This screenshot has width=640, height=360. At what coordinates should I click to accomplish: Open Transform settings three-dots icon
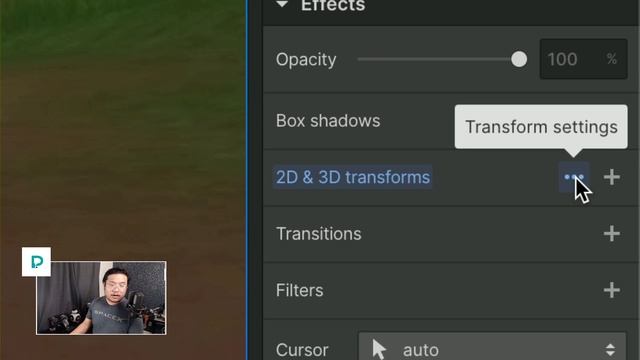tap(574, 177)
